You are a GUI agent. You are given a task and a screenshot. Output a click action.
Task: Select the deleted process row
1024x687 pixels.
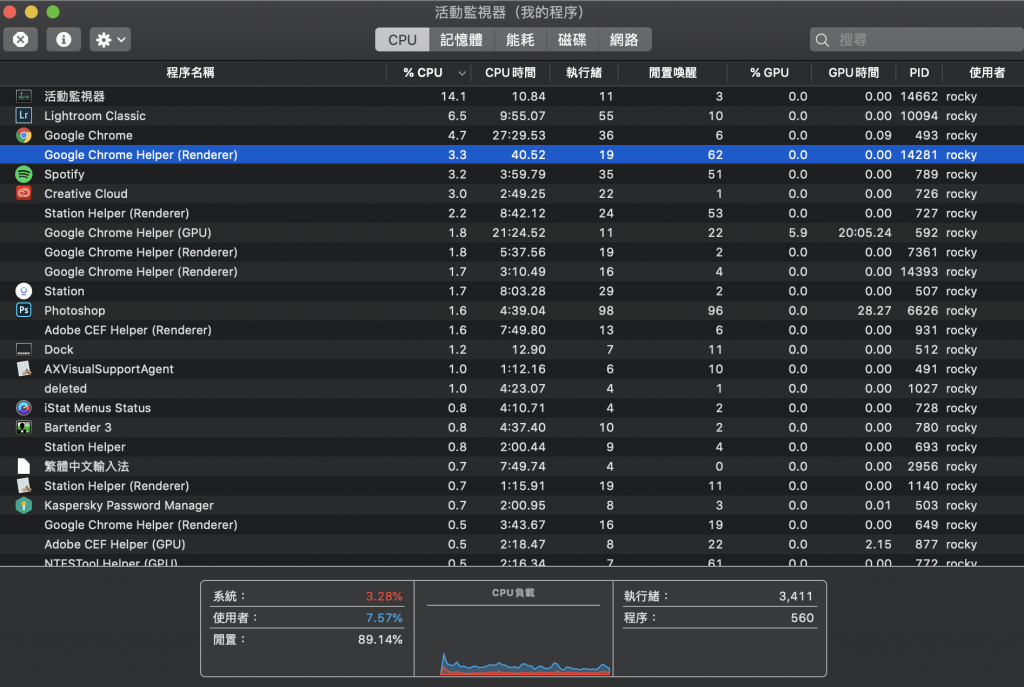[x=512, y=389]
